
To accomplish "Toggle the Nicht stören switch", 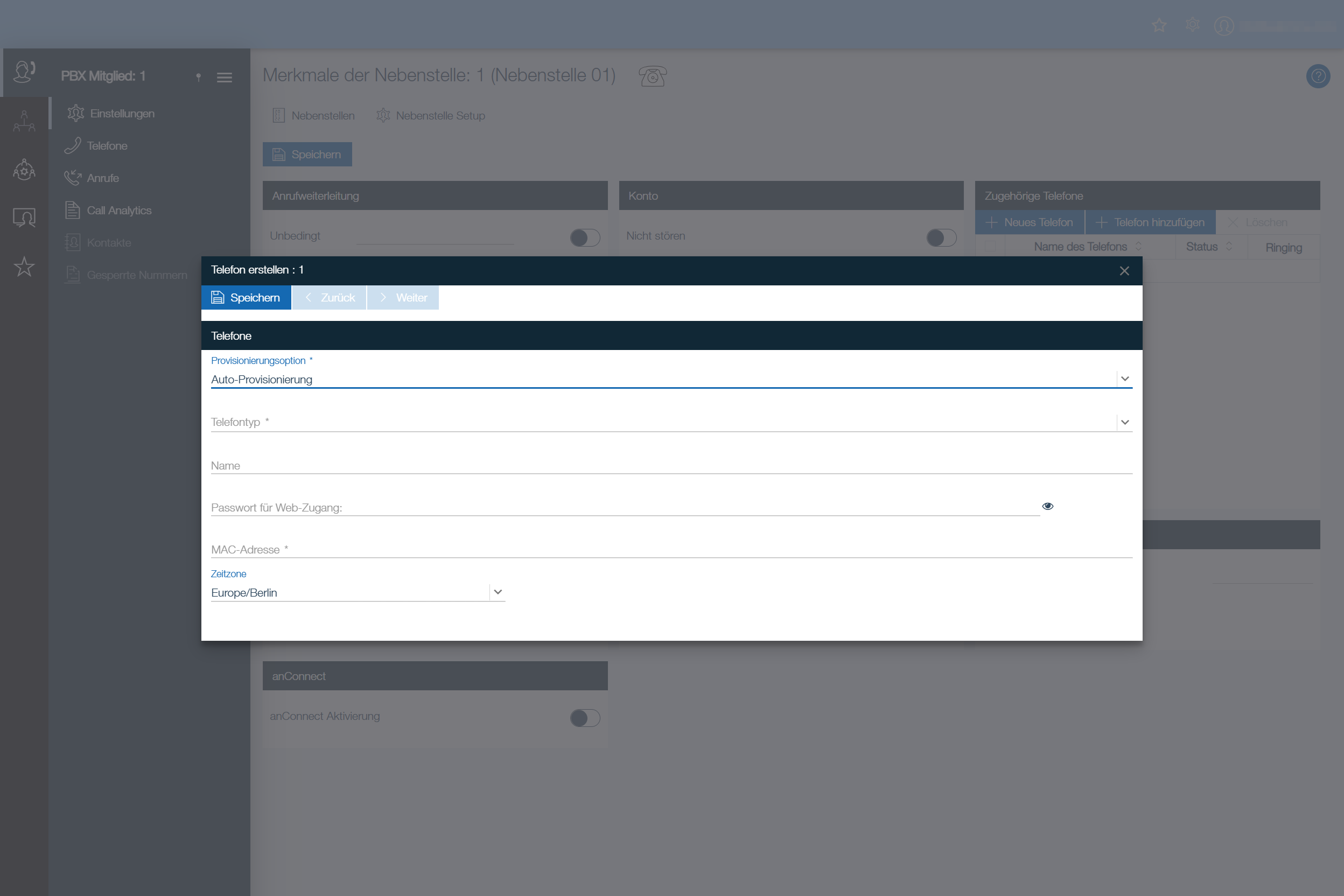I will pyautogui.click(x=941, y=237).
